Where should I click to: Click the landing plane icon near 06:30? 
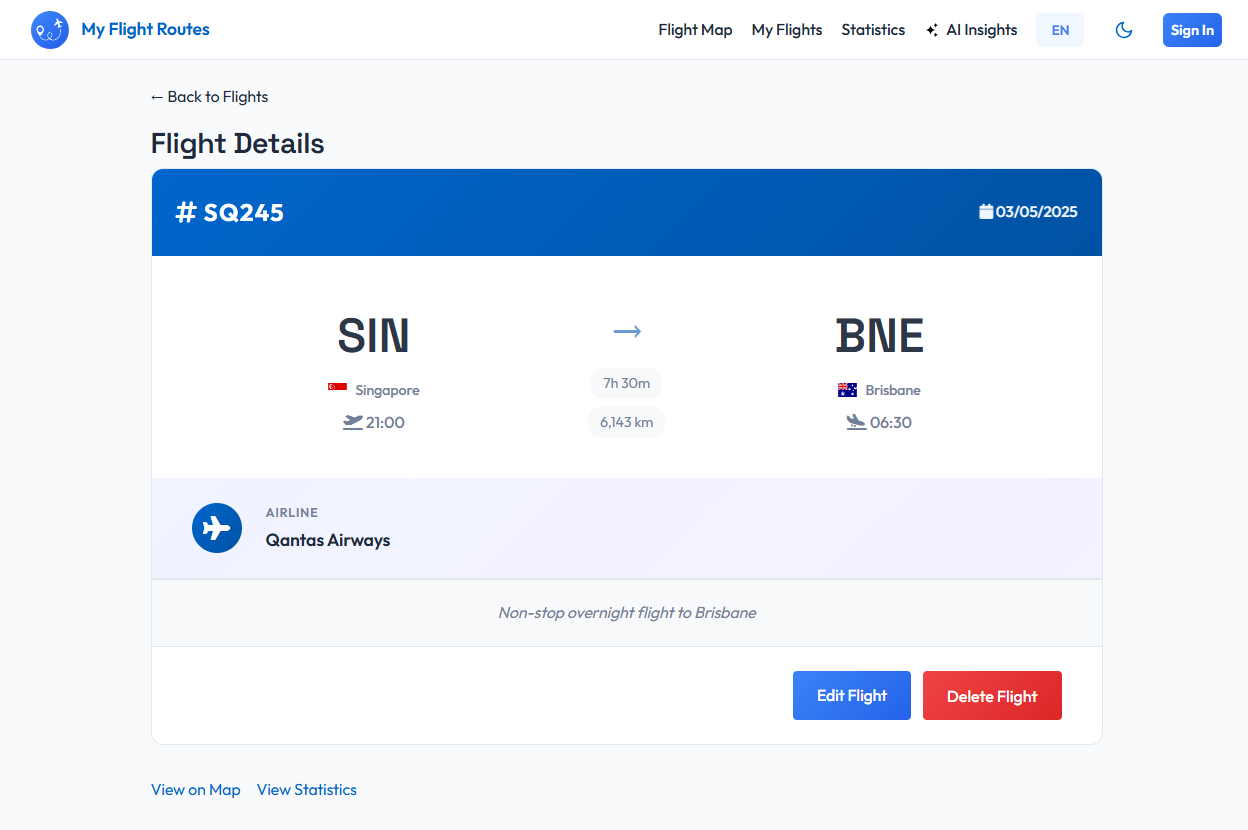coord(856,421)
